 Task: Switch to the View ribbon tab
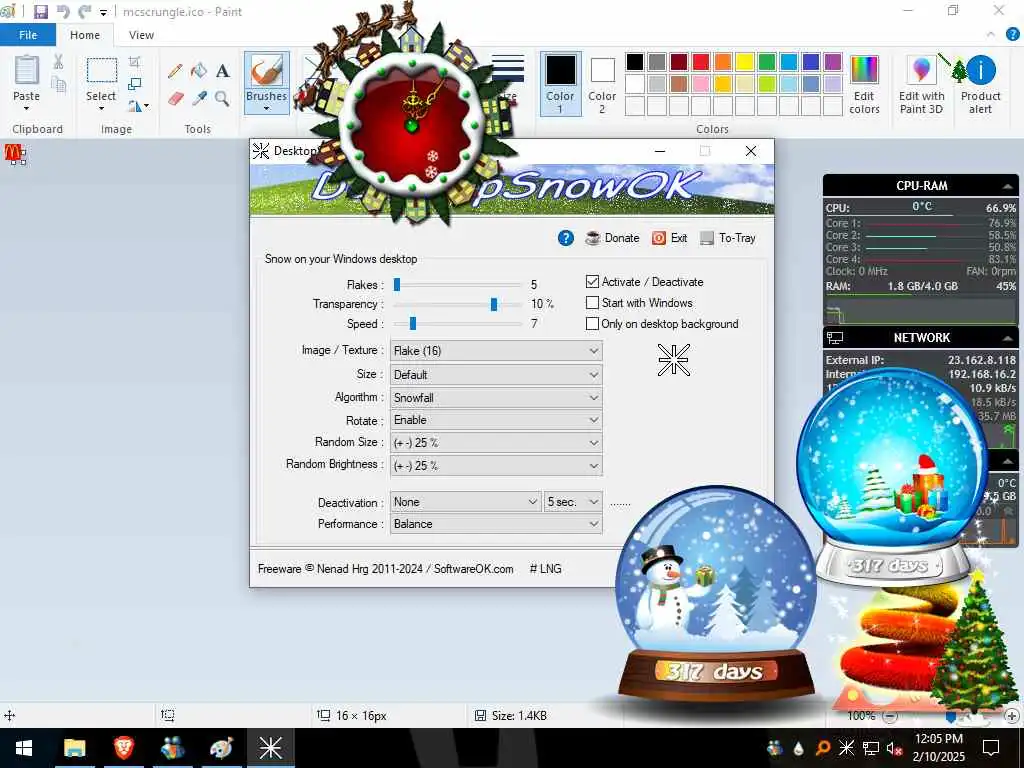[x=141, y=35]
